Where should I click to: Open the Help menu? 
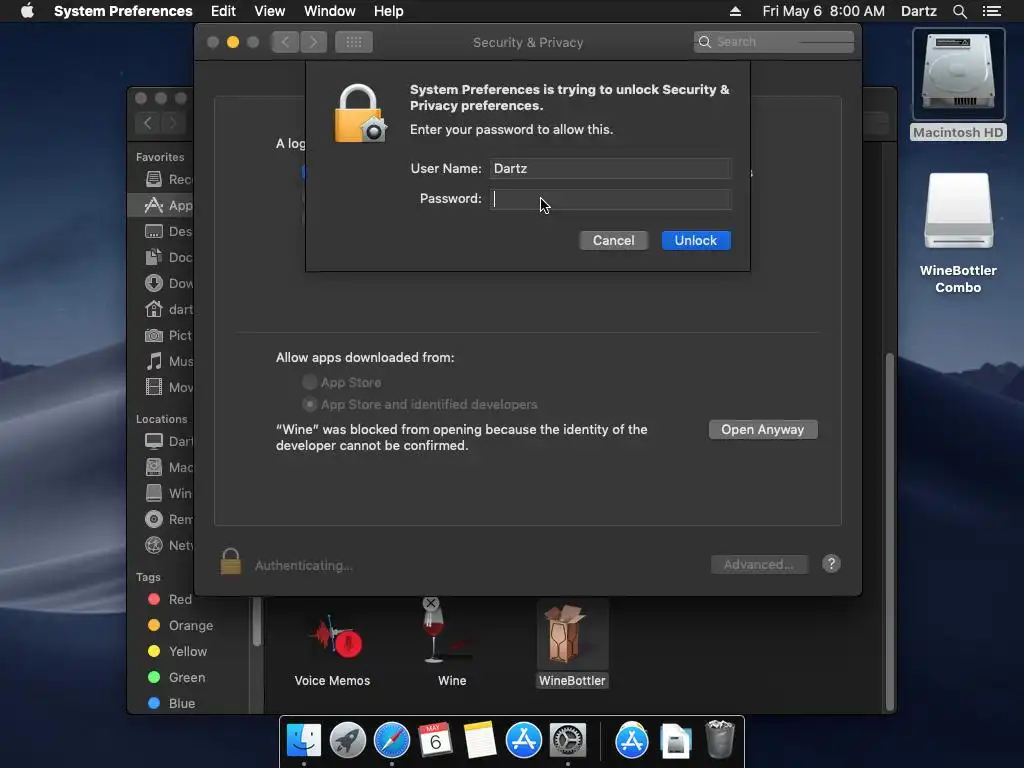389,11
